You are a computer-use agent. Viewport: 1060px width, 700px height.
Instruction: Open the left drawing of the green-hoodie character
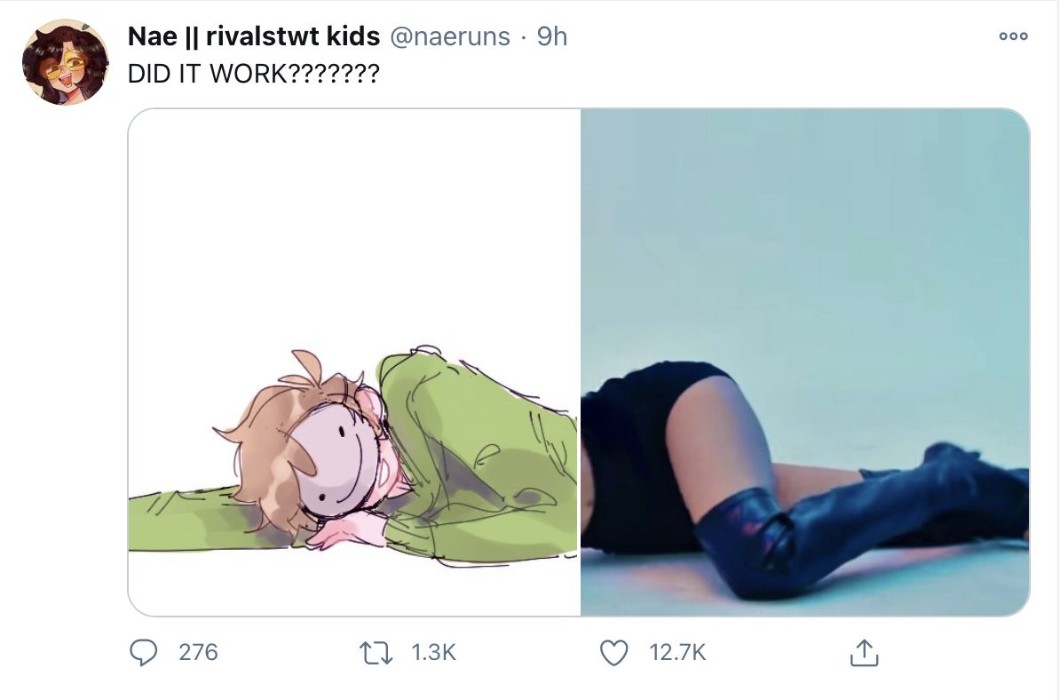(354, 362)
